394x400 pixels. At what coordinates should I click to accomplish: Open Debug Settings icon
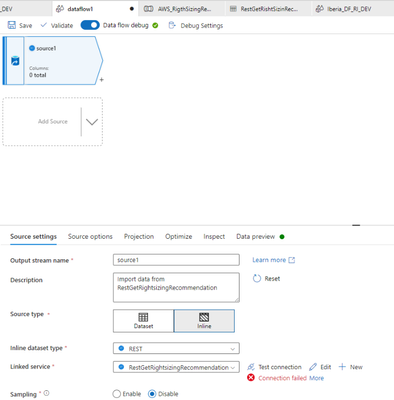(x=172, y=25)
